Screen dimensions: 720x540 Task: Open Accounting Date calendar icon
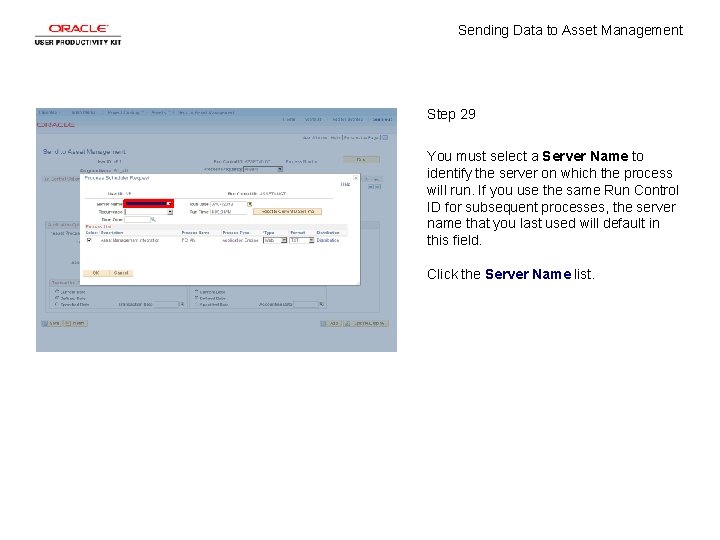[x=321, y=304]
